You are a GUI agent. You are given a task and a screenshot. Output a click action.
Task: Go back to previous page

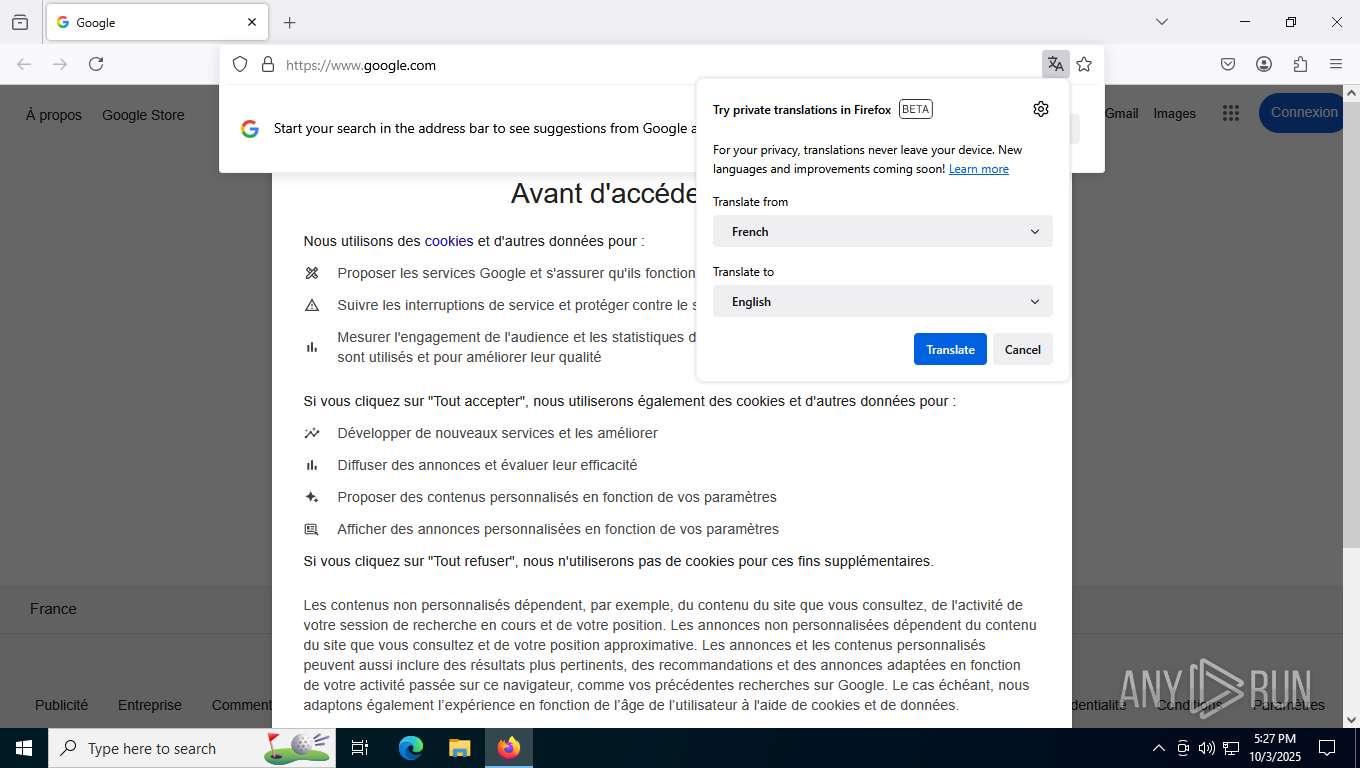point(24,64)
